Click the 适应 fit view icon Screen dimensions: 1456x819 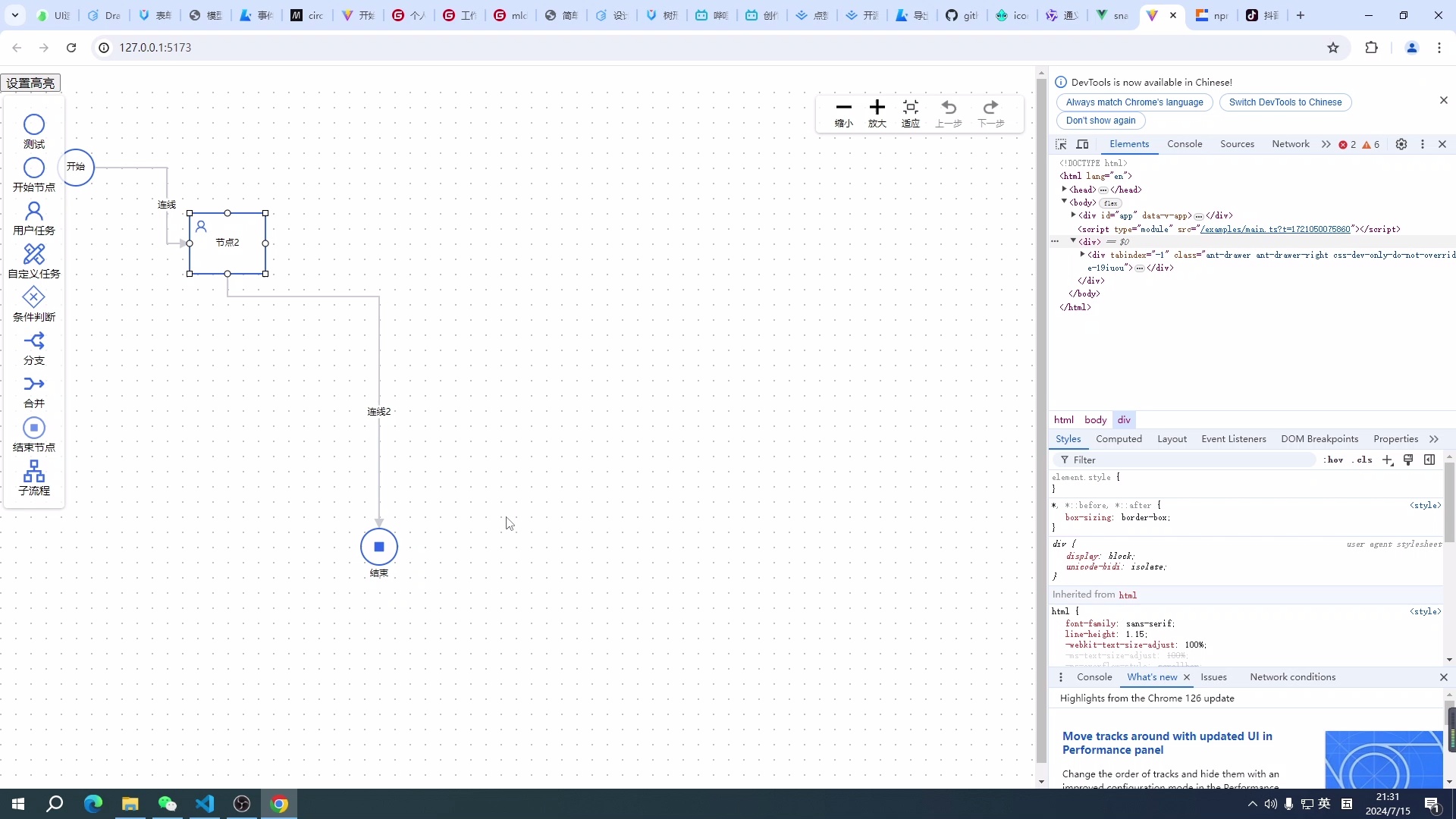point(911,107)
